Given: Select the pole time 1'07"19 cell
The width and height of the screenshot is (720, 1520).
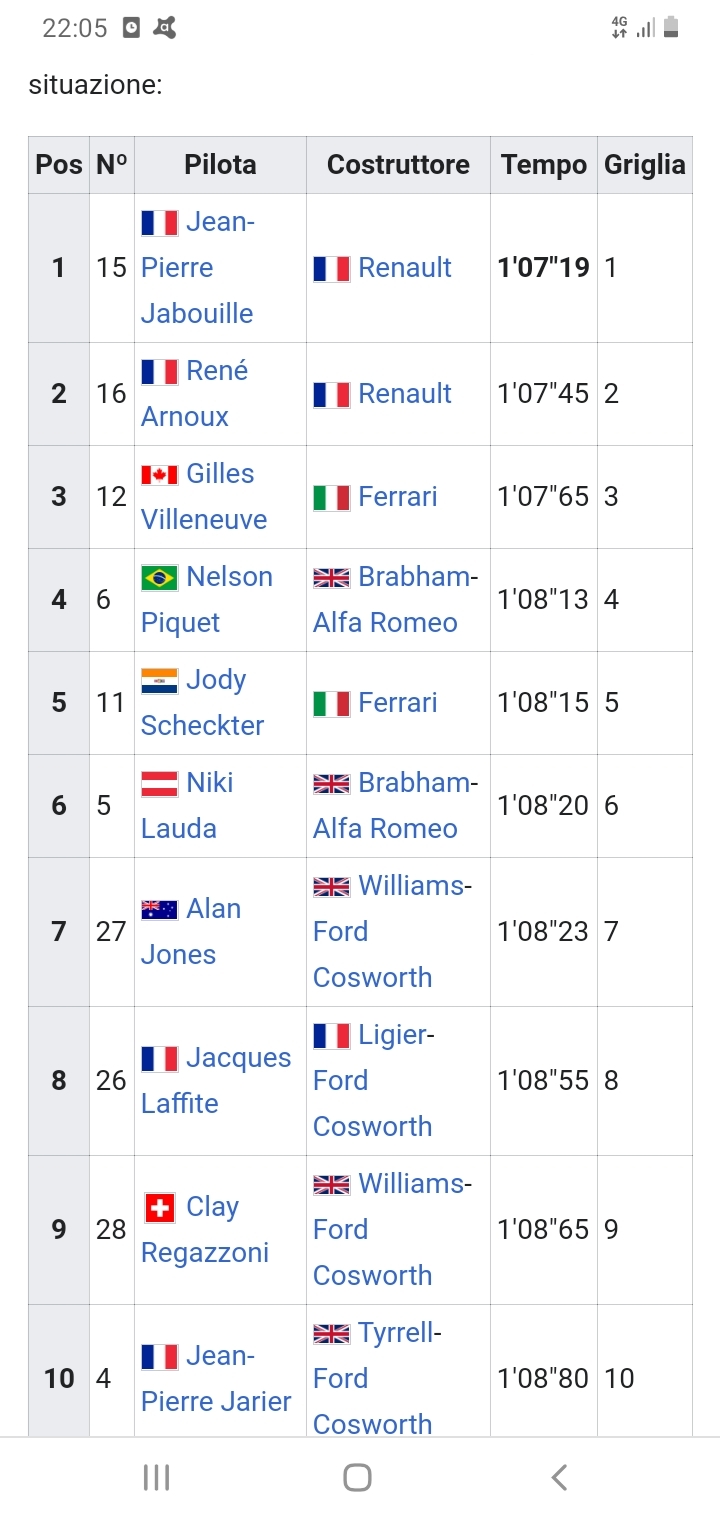Looking at the screenshot, I should pos(543,268).
